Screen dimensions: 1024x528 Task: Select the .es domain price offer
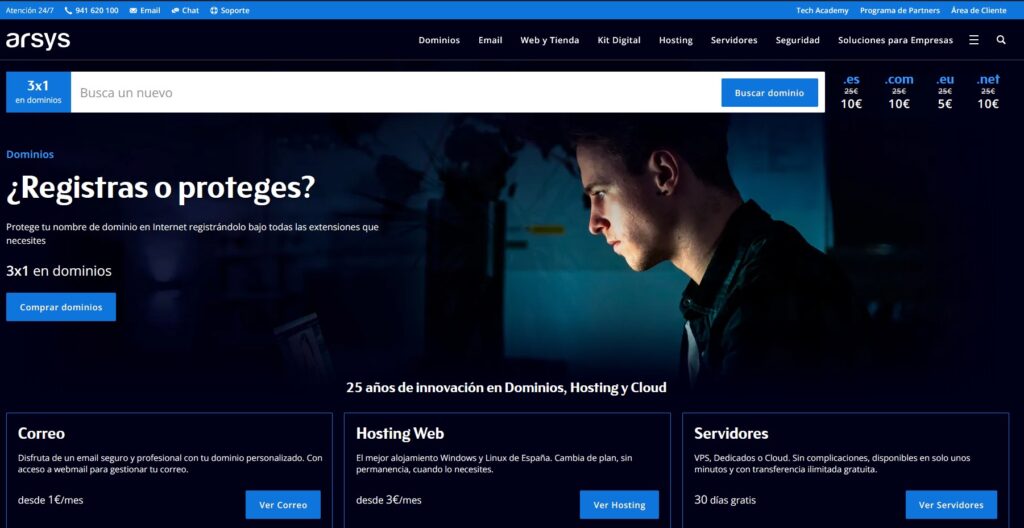851,91
